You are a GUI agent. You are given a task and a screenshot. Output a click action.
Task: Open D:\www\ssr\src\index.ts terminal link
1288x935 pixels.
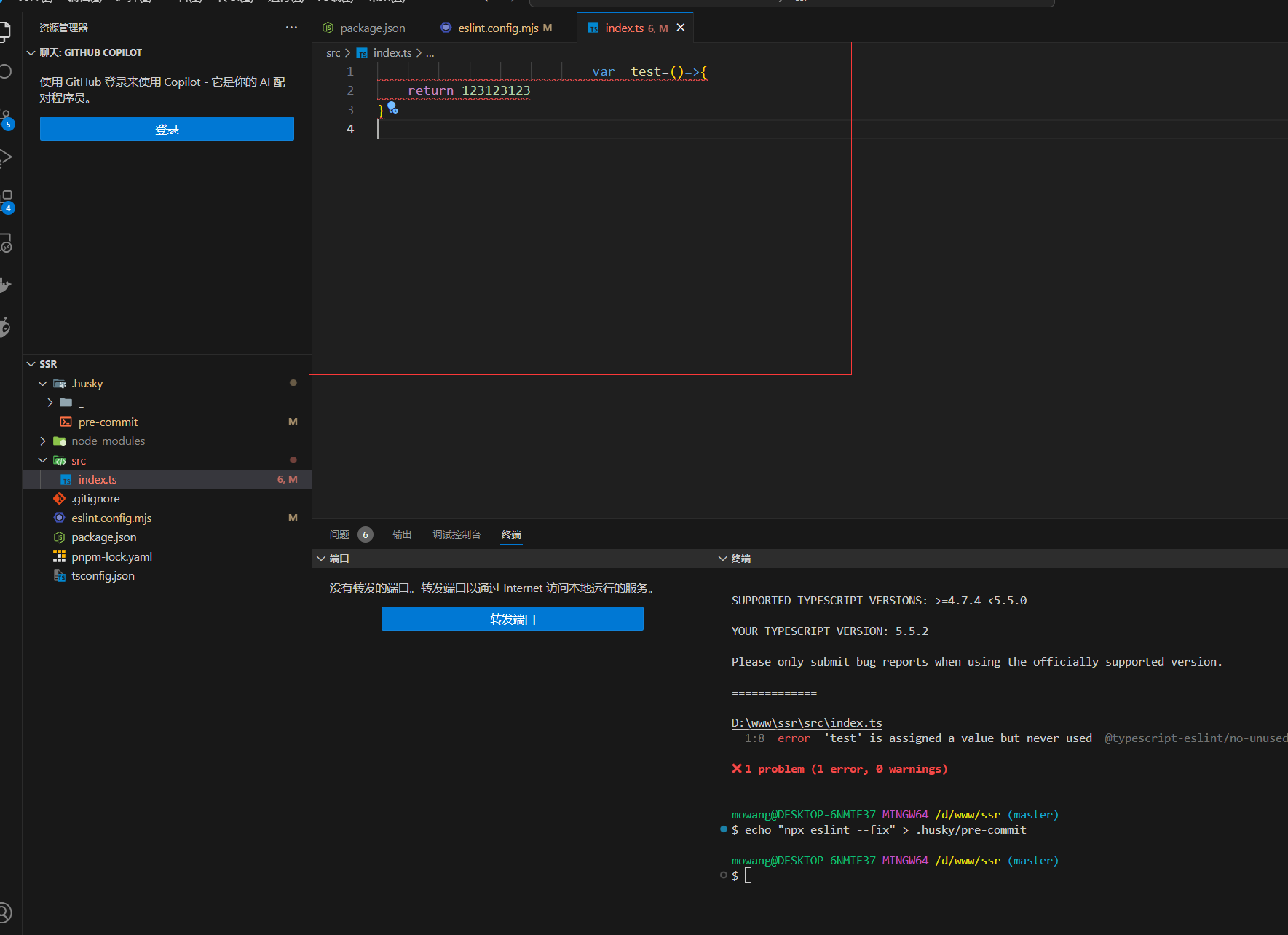807,722
